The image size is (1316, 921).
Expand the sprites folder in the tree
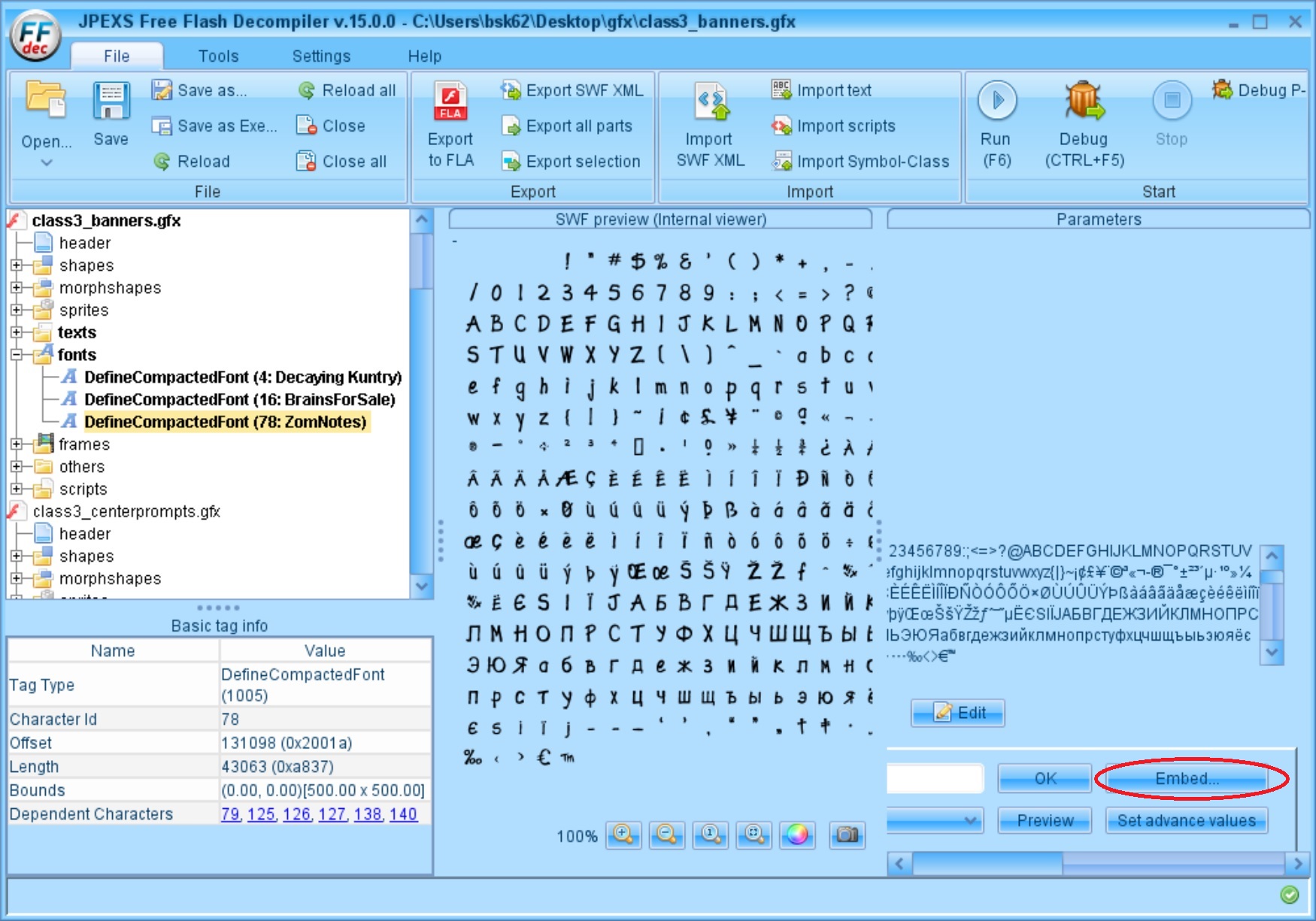[x=17, y=310]
